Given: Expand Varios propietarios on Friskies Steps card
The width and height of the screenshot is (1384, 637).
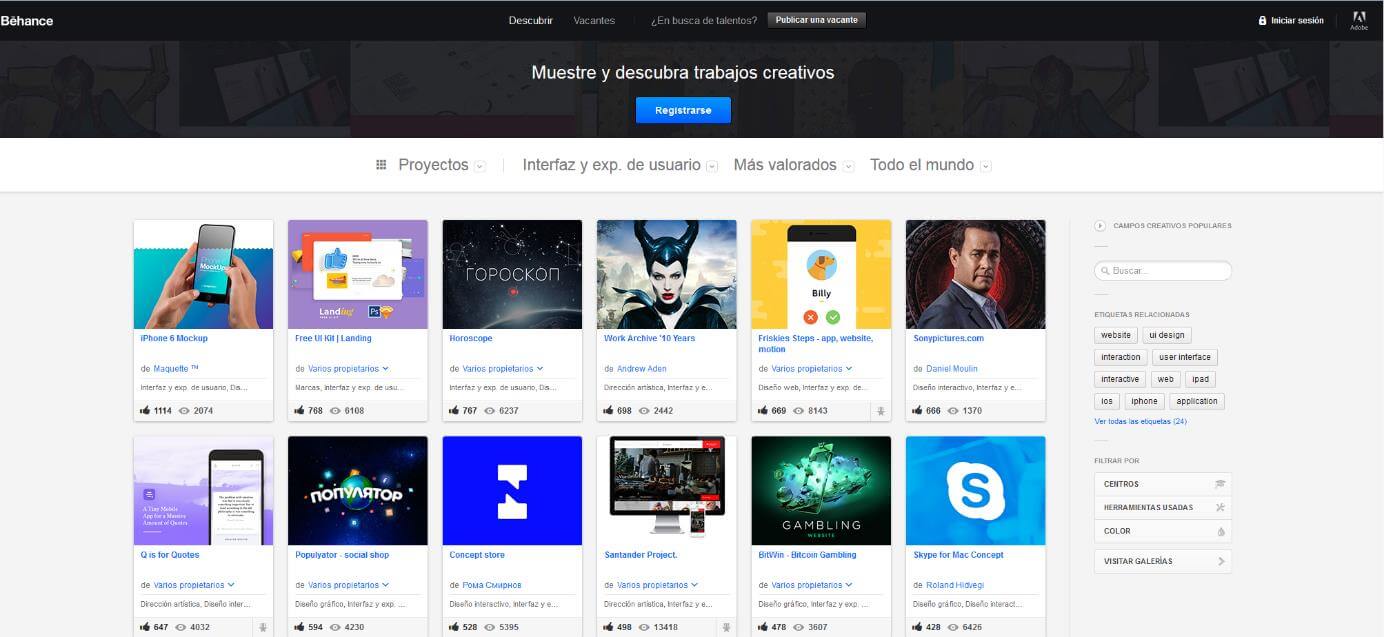Looking at the screenshot, I should coord(812,369).
